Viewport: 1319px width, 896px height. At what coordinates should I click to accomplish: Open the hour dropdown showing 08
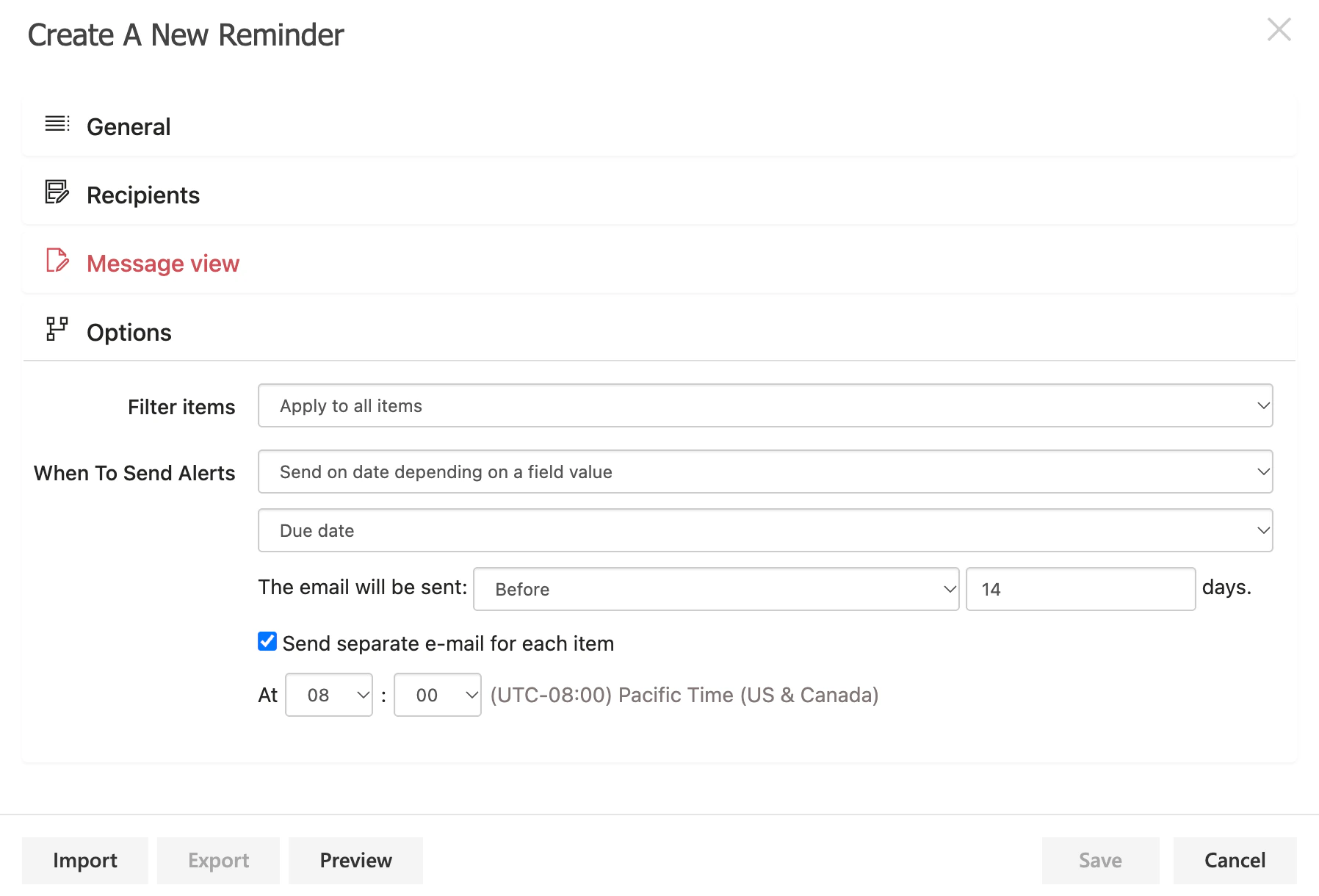tap(329, 695)
